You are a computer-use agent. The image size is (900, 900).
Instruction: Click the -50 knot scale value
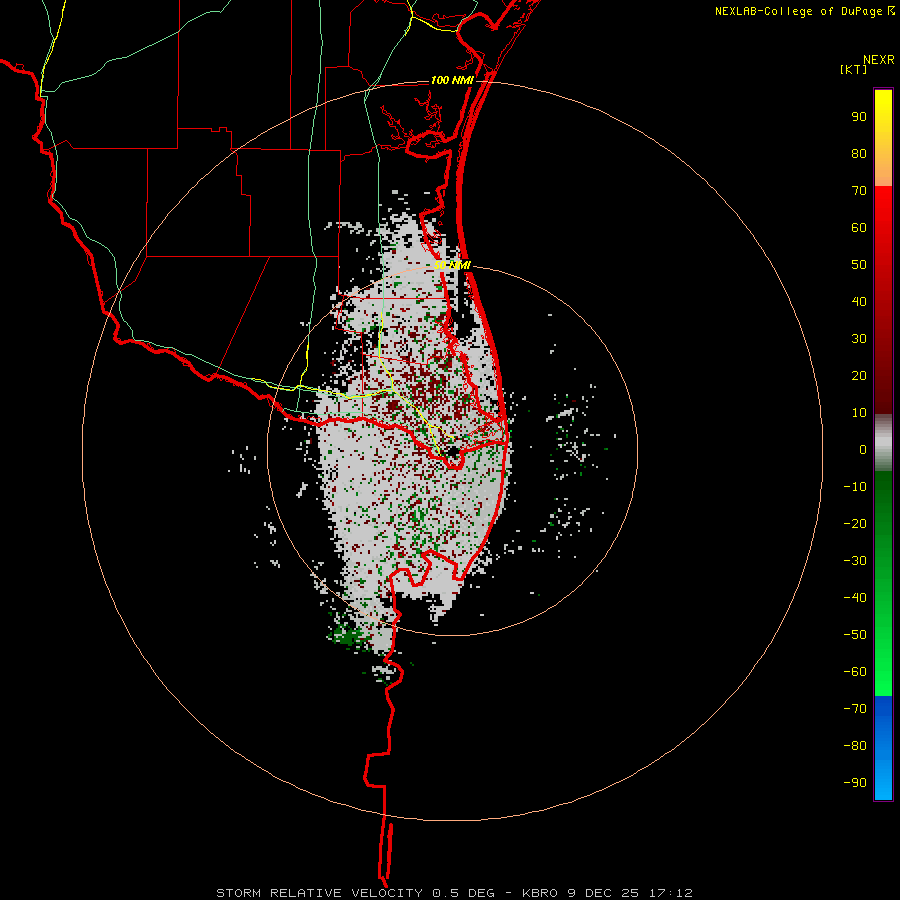point(855,634)
